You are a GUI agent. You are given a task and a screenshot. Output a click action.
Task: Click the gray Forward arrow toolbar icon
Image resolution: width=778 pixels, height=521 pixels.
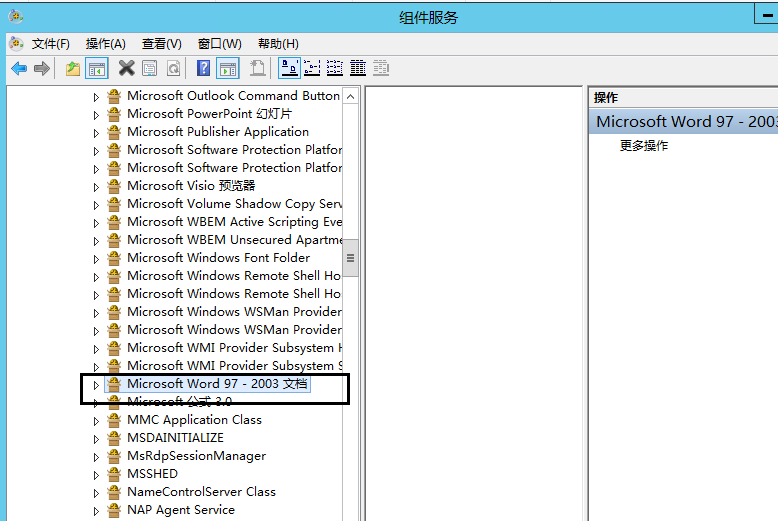click(42, 68)
